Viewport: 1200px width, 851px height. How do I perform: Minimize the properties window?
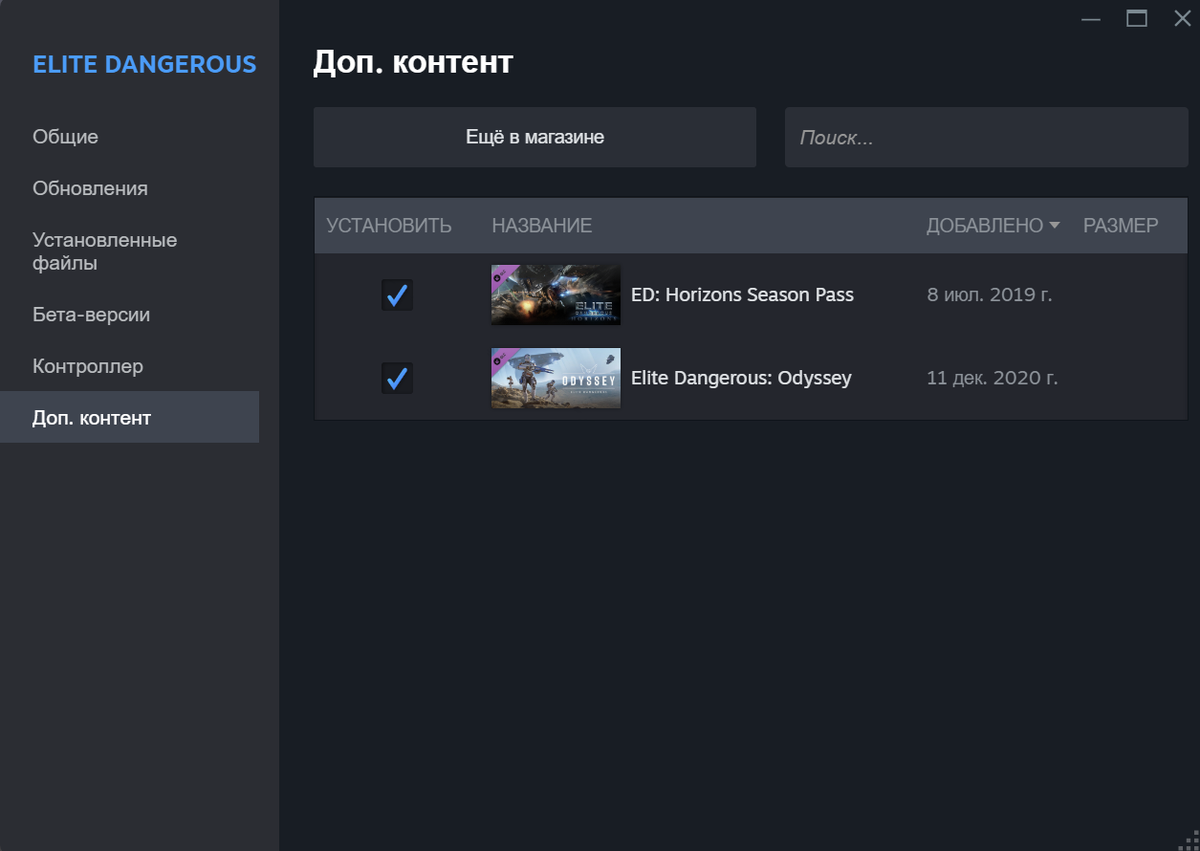(x=1092, y=18)
